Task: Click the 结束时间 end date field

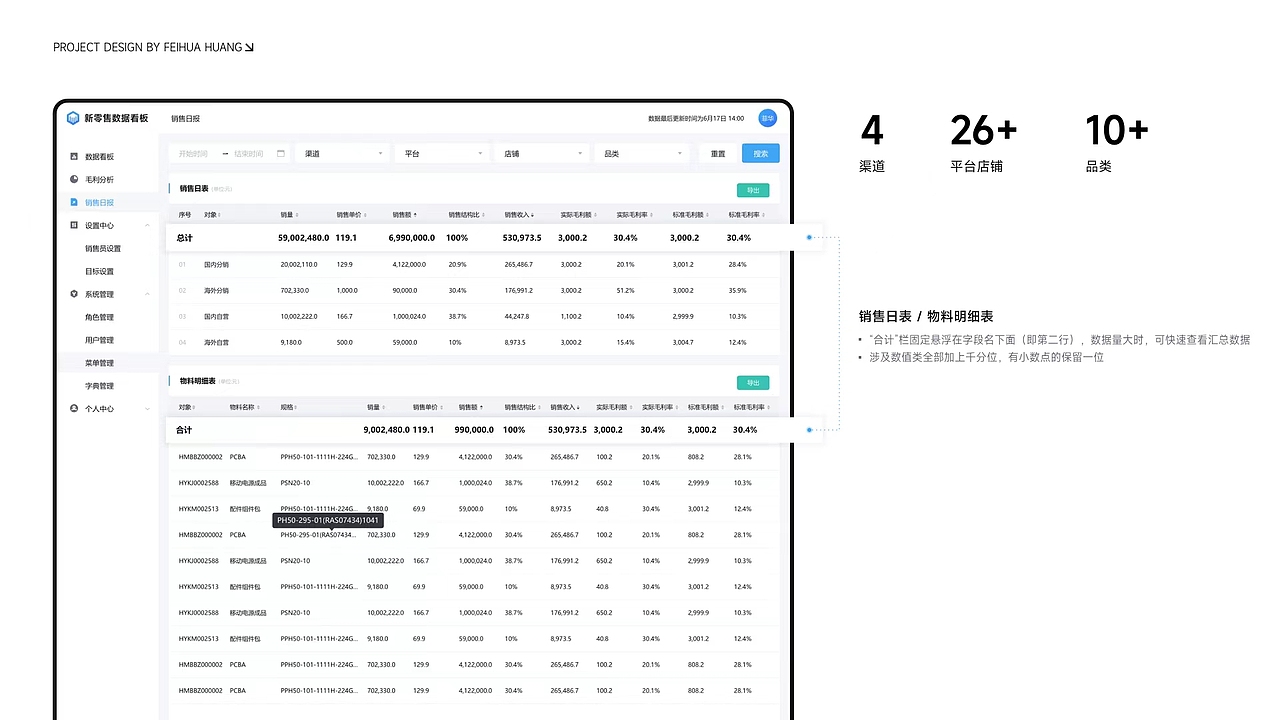Action: (248, 154)
